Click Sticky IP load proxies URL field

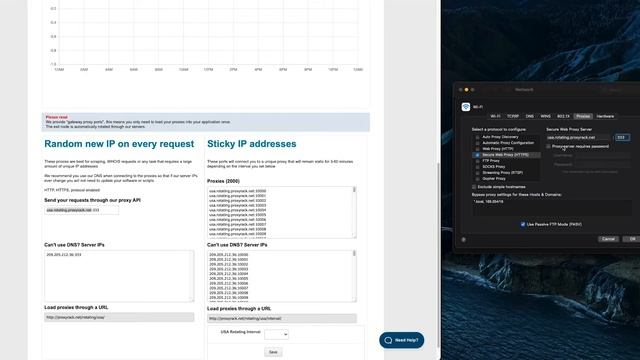[282, 318]
